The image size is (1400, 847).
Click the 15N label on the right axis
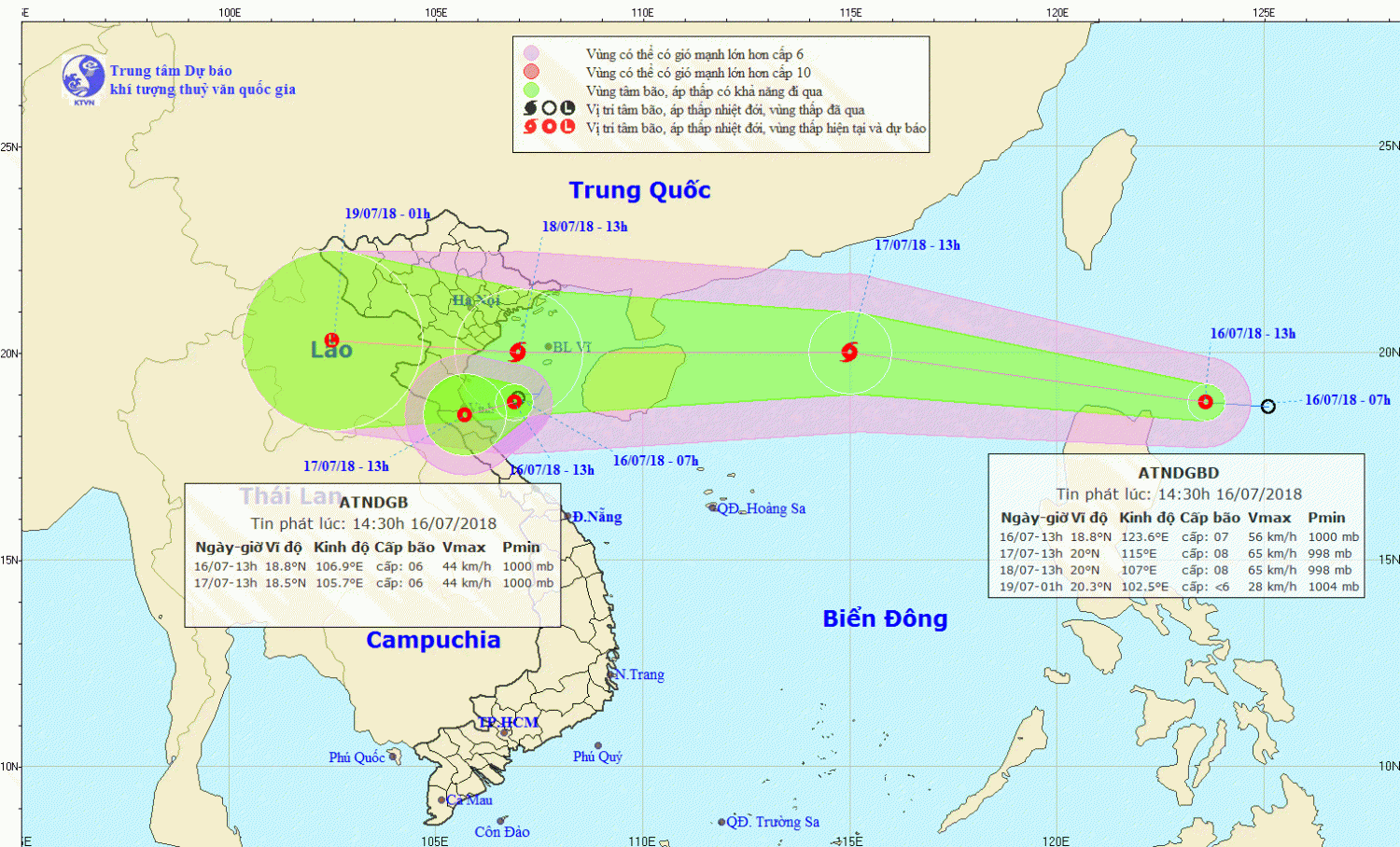tap(1389, 560)
